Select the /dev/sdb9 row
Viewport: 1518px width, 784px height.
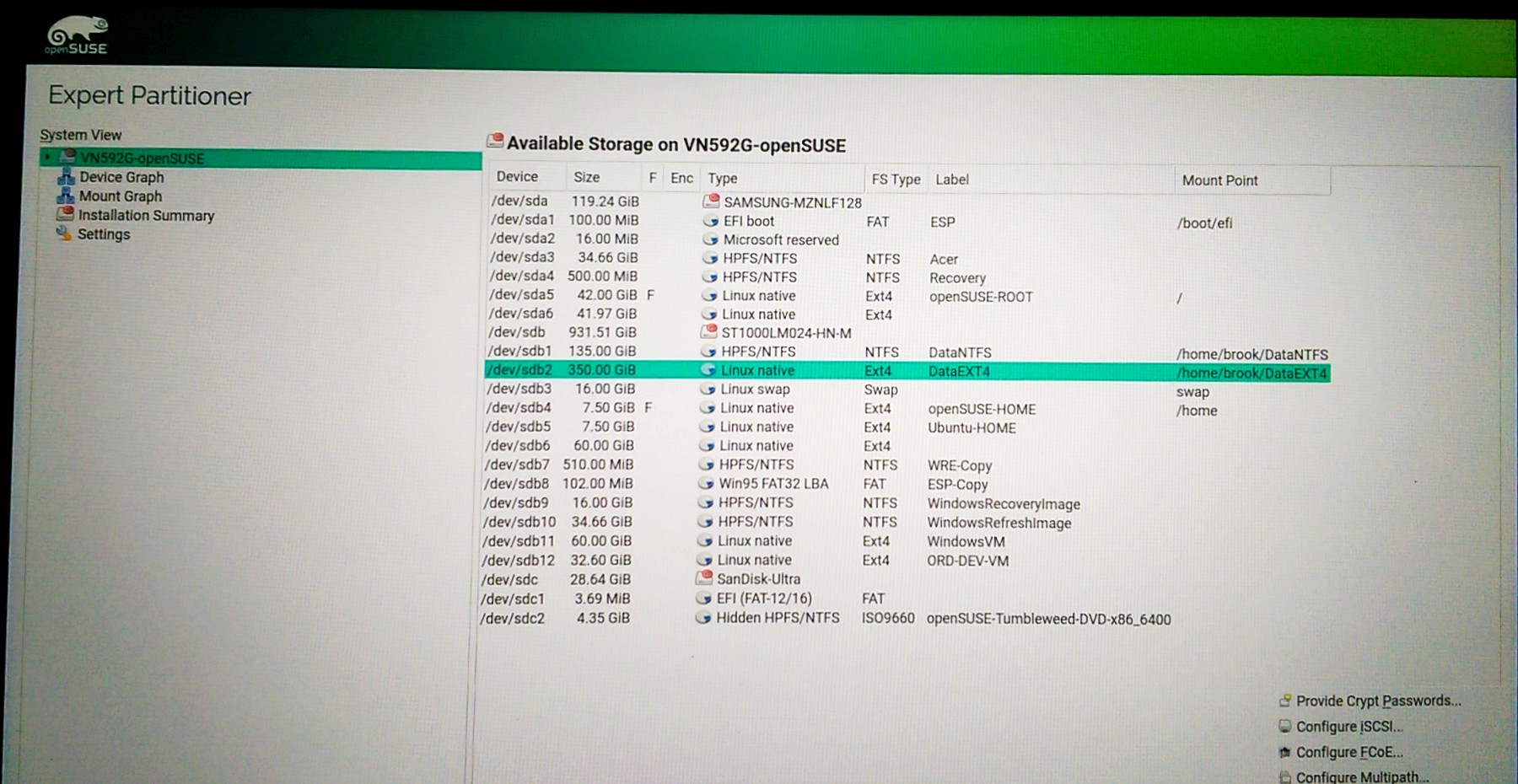click(x=907, y=502)
